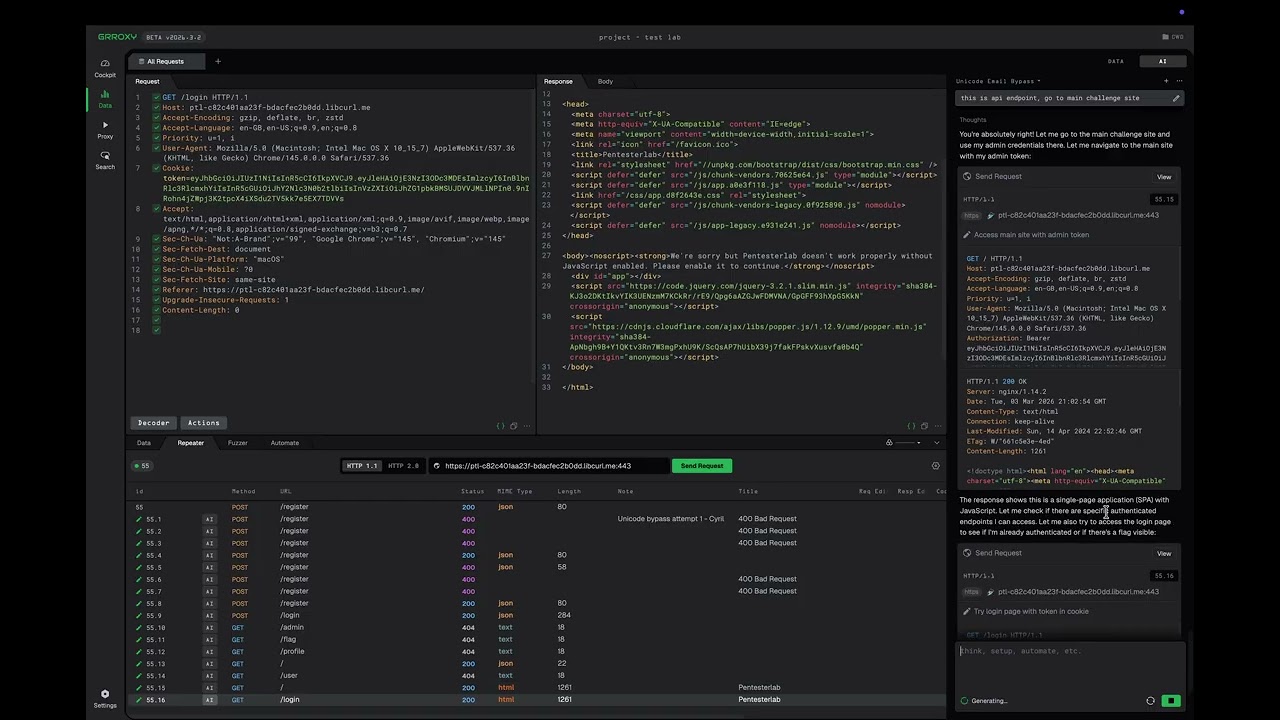Click View on the second AI Send Request card
The image size is (1280, 720).
(1164, 553)
